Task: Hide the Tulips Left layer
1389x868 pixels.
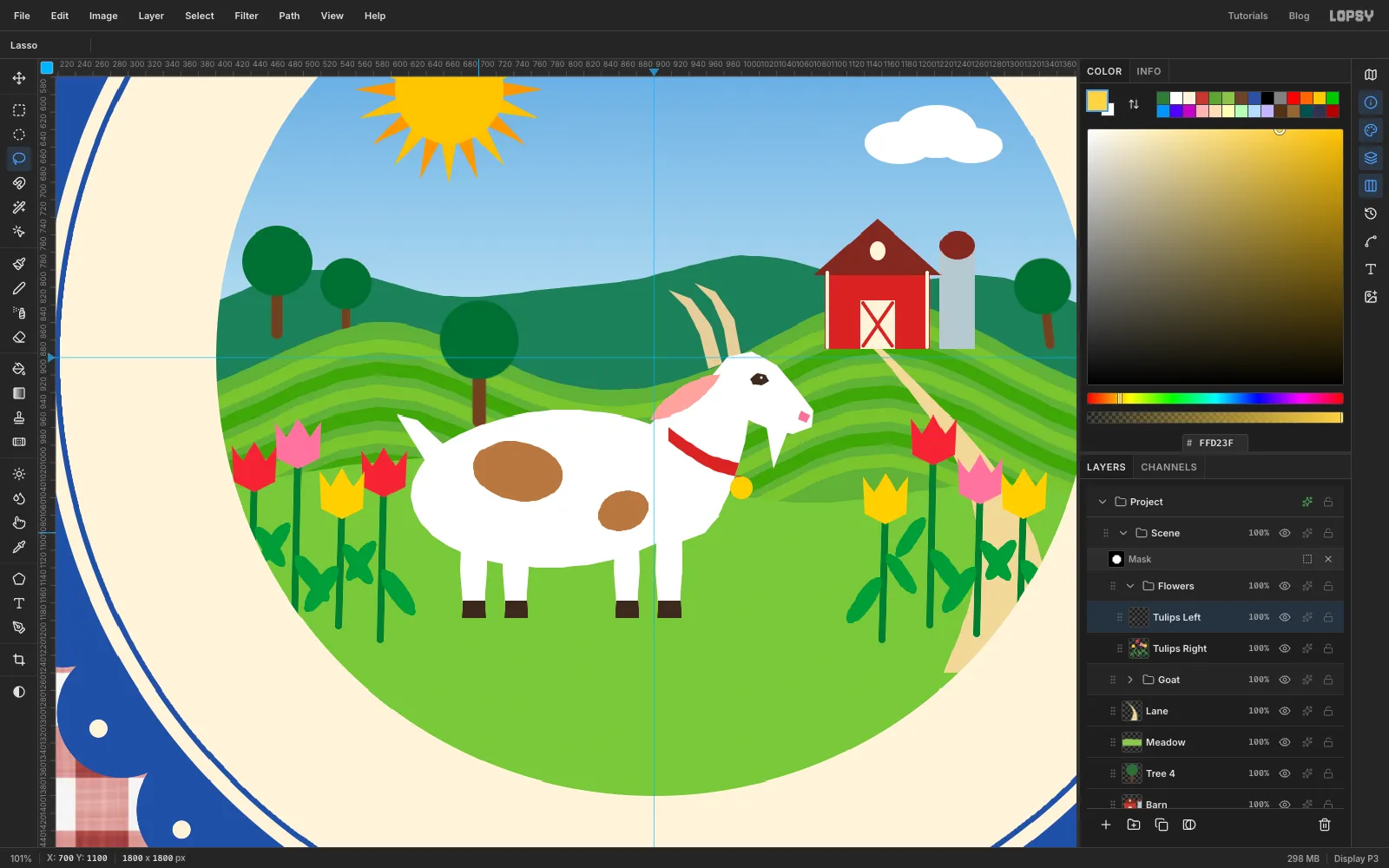Action: pyautogui.click(x=1285, y=617)
